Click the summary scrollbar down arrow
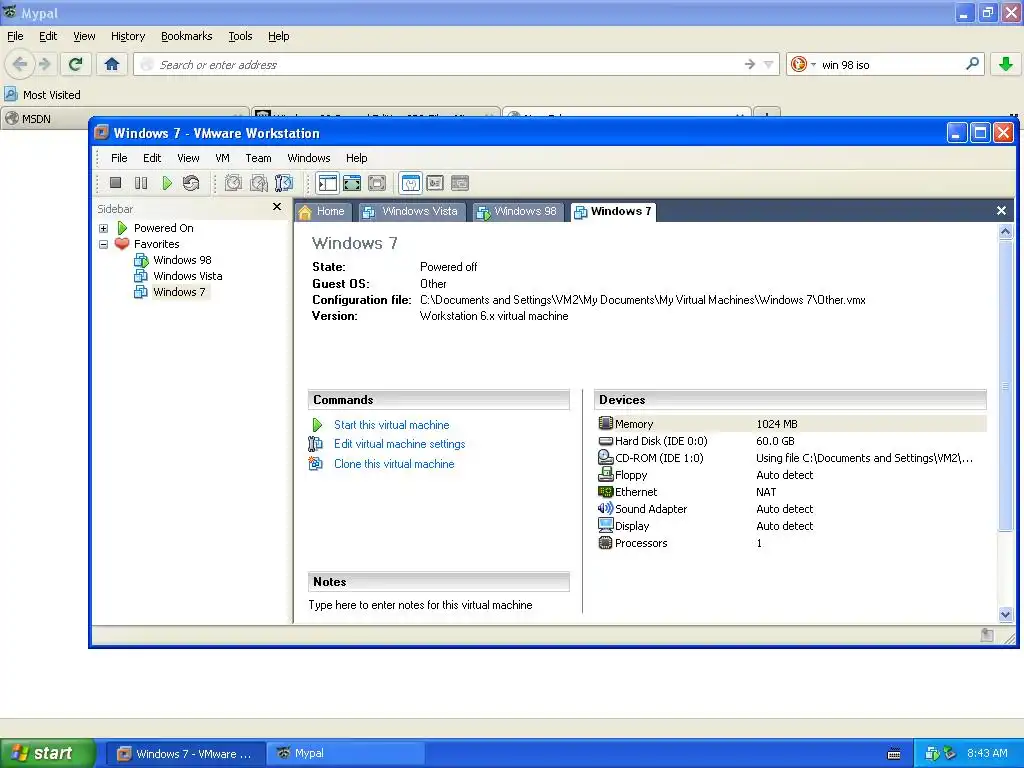 [1006, 614]
